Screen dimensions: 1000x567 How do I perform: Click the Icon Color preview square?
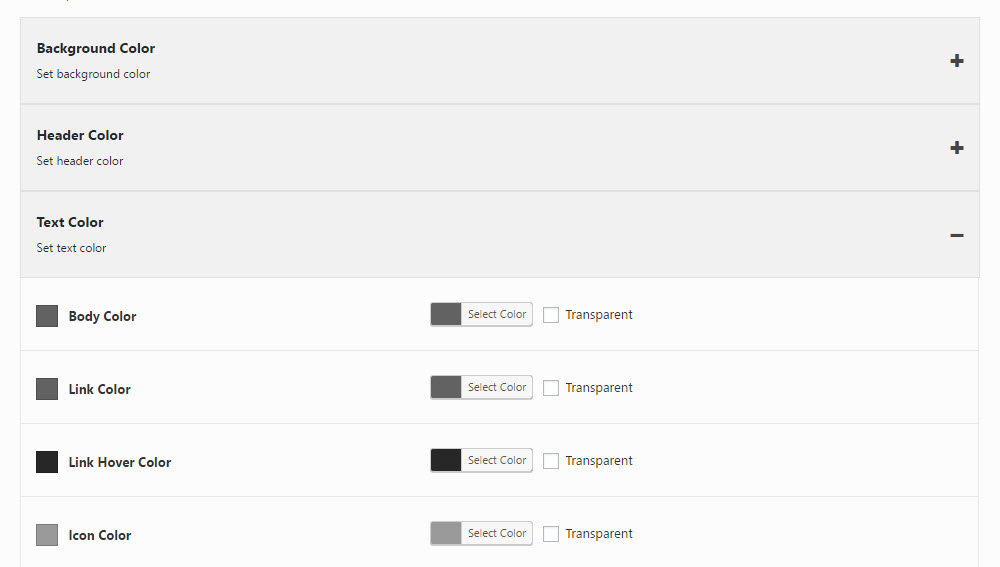(x=47, y=535)
